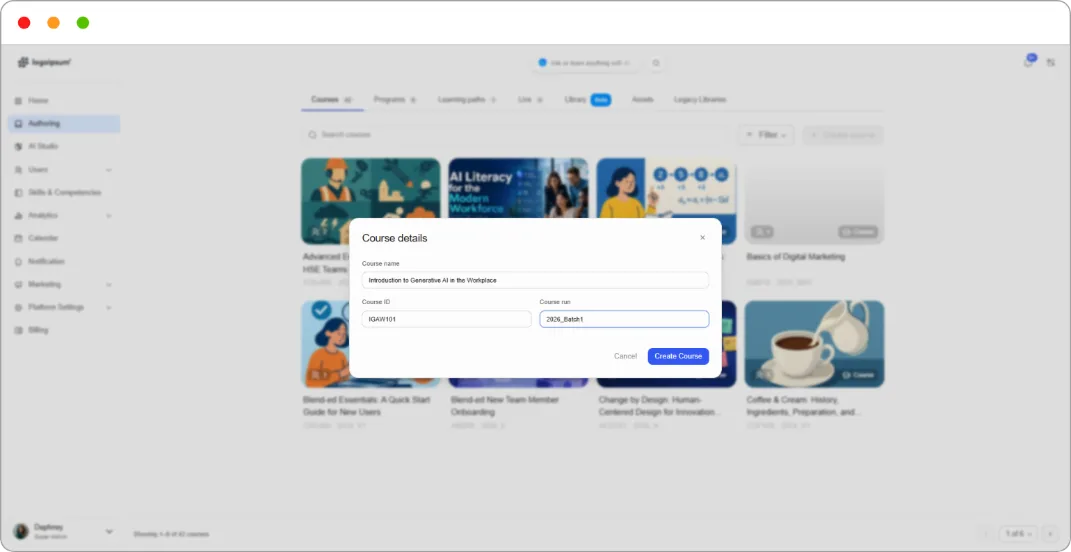Click Daphney's avatar photo
This screenshot has height=552, width=1071.
click(x=21, y=531)
